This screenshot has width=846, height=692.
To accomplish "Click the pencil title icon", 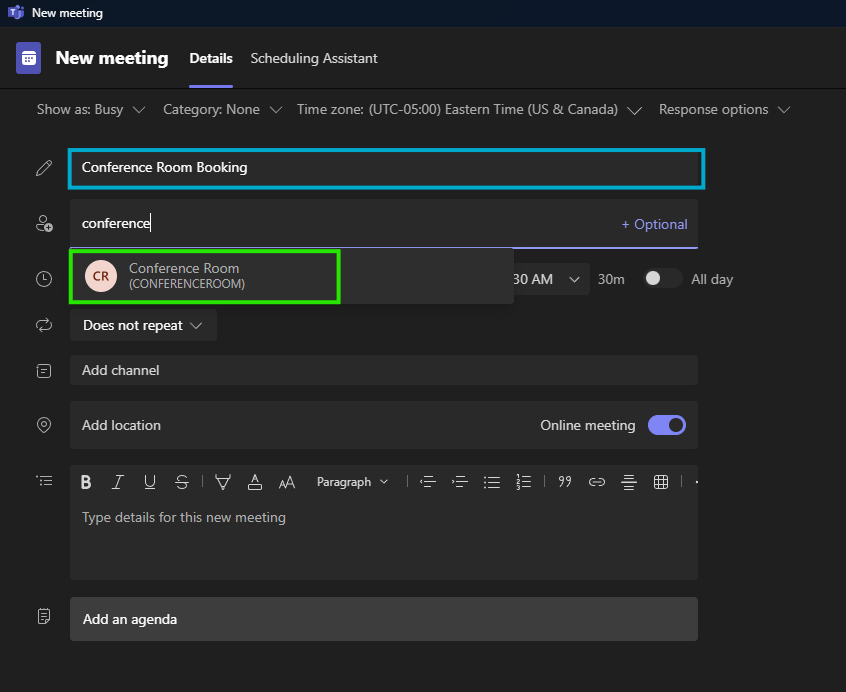I will (44, 168).
